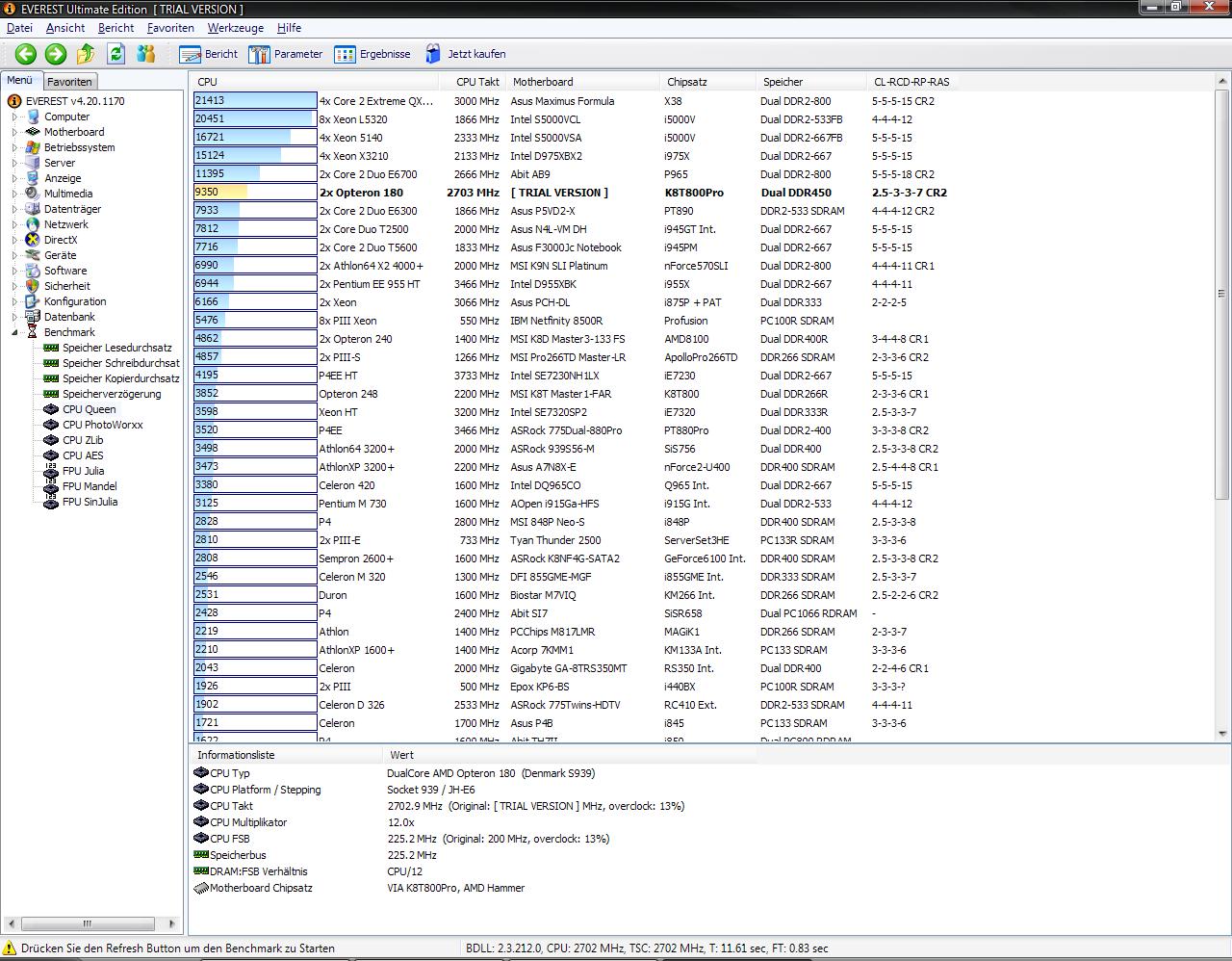
Task: Select the Benchmark hourglass icon
Action: (34, 332)
